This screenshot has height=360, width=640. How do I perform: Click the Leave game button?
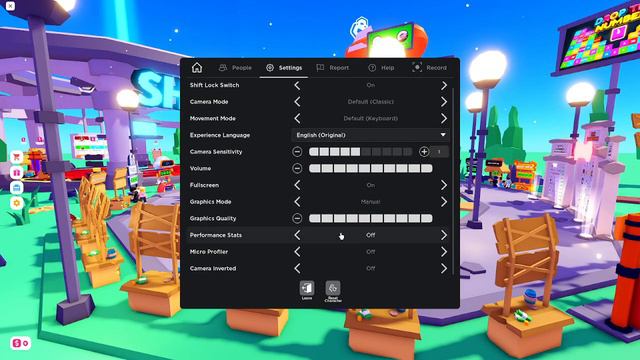pyautogui.click(x=307, y=290)
